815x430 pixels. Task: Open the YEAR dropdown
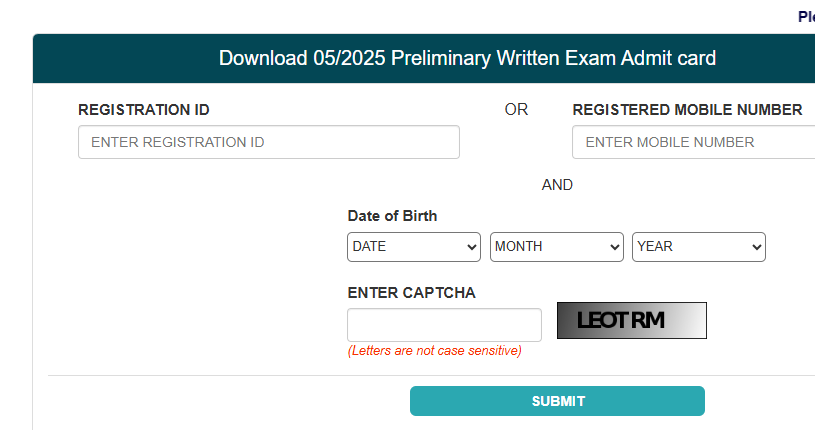point(698,246)
